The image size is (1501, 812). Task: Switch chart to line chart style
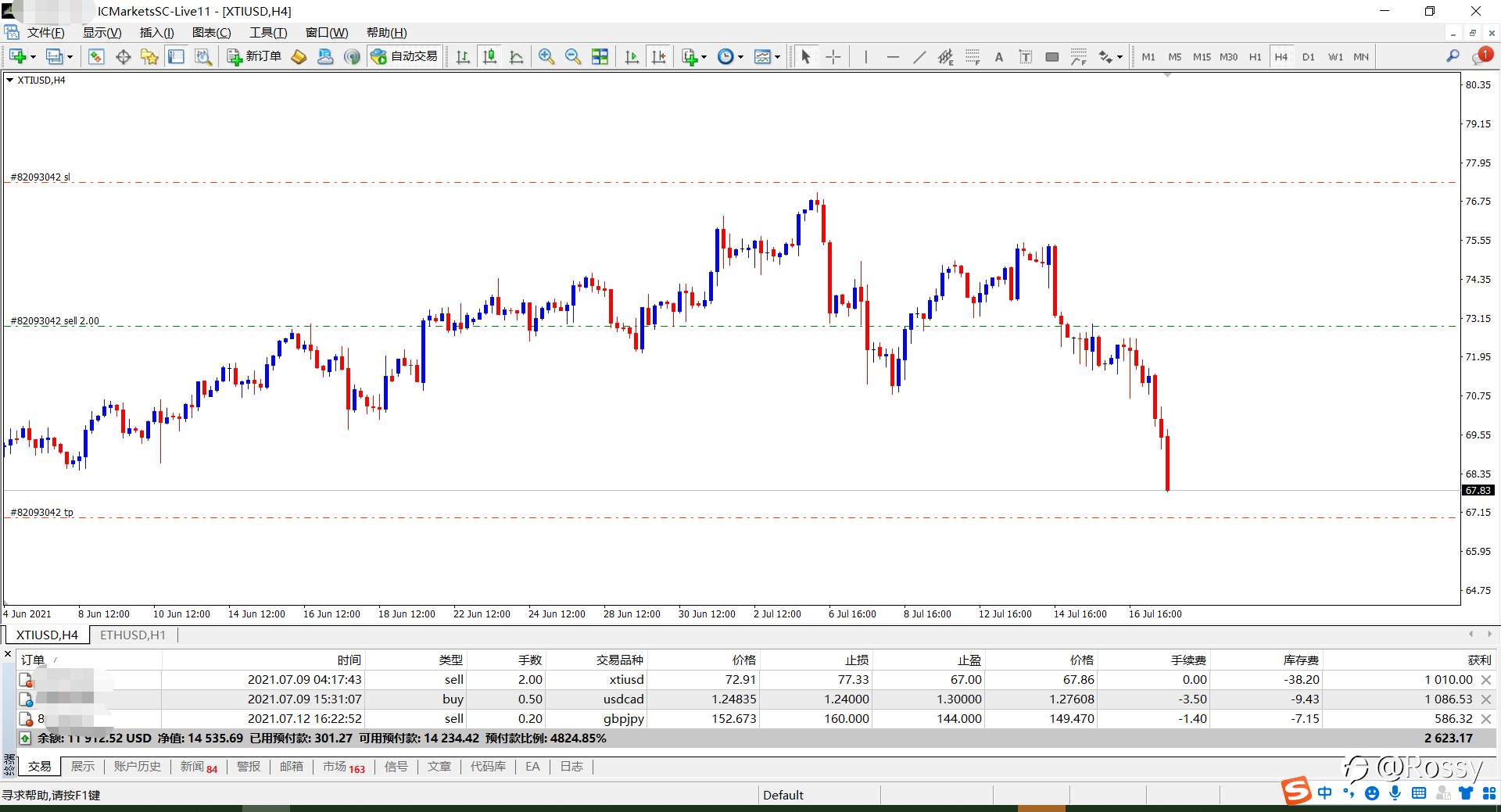pyautogui.click(x=516, y=56)
